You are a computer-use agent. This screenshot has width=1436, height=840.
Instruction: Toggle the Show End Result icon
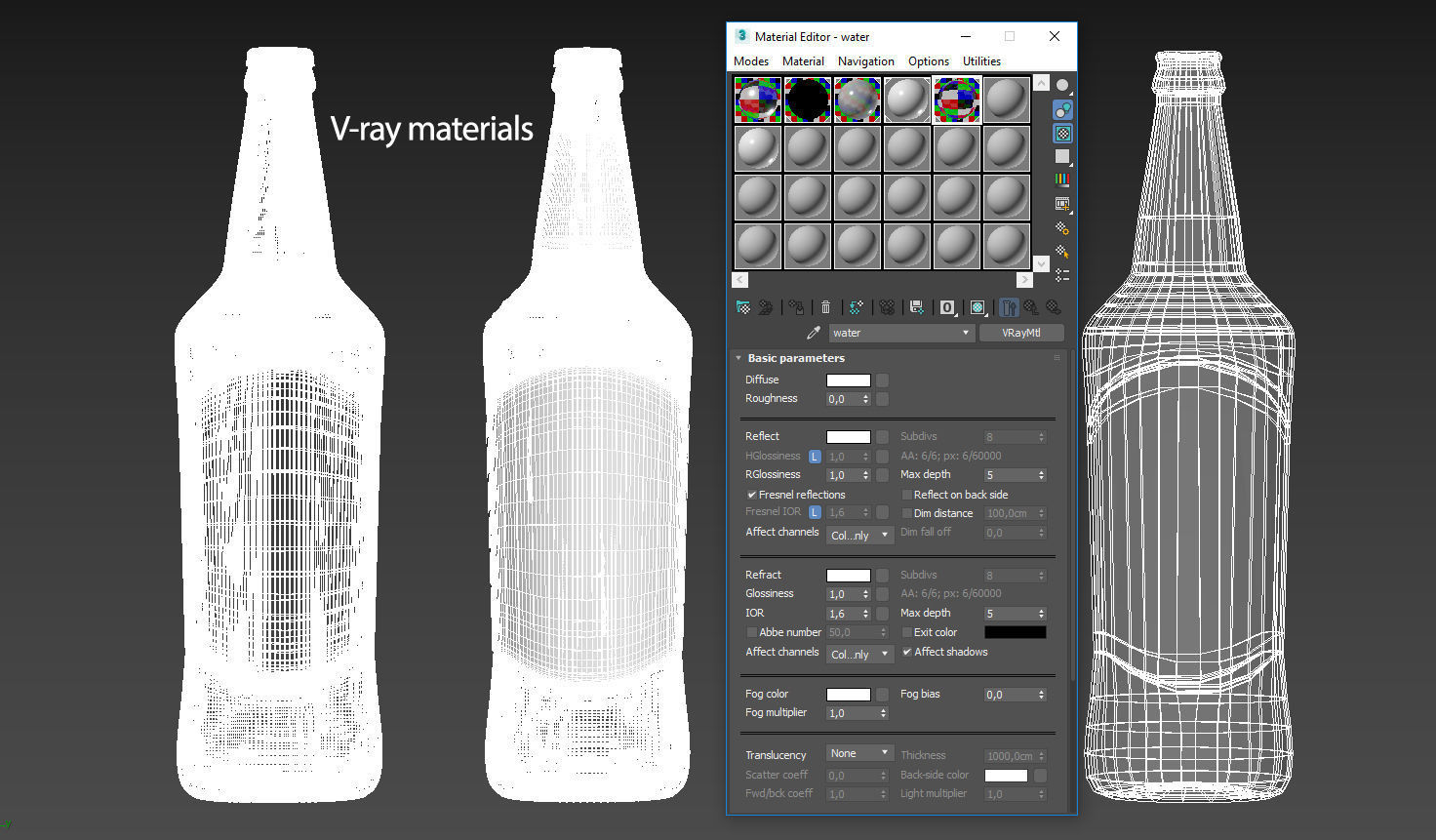pos(1009,307)
